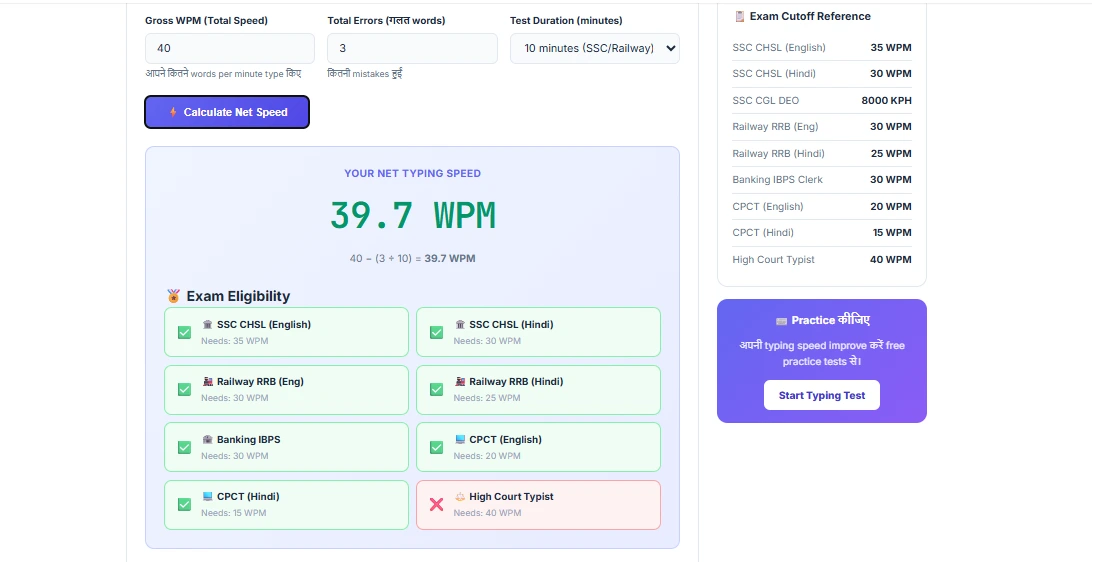Screen dimensions: 1093x562
Task: Click the green check on Railway RRB (Eng)
Action: 184,390
